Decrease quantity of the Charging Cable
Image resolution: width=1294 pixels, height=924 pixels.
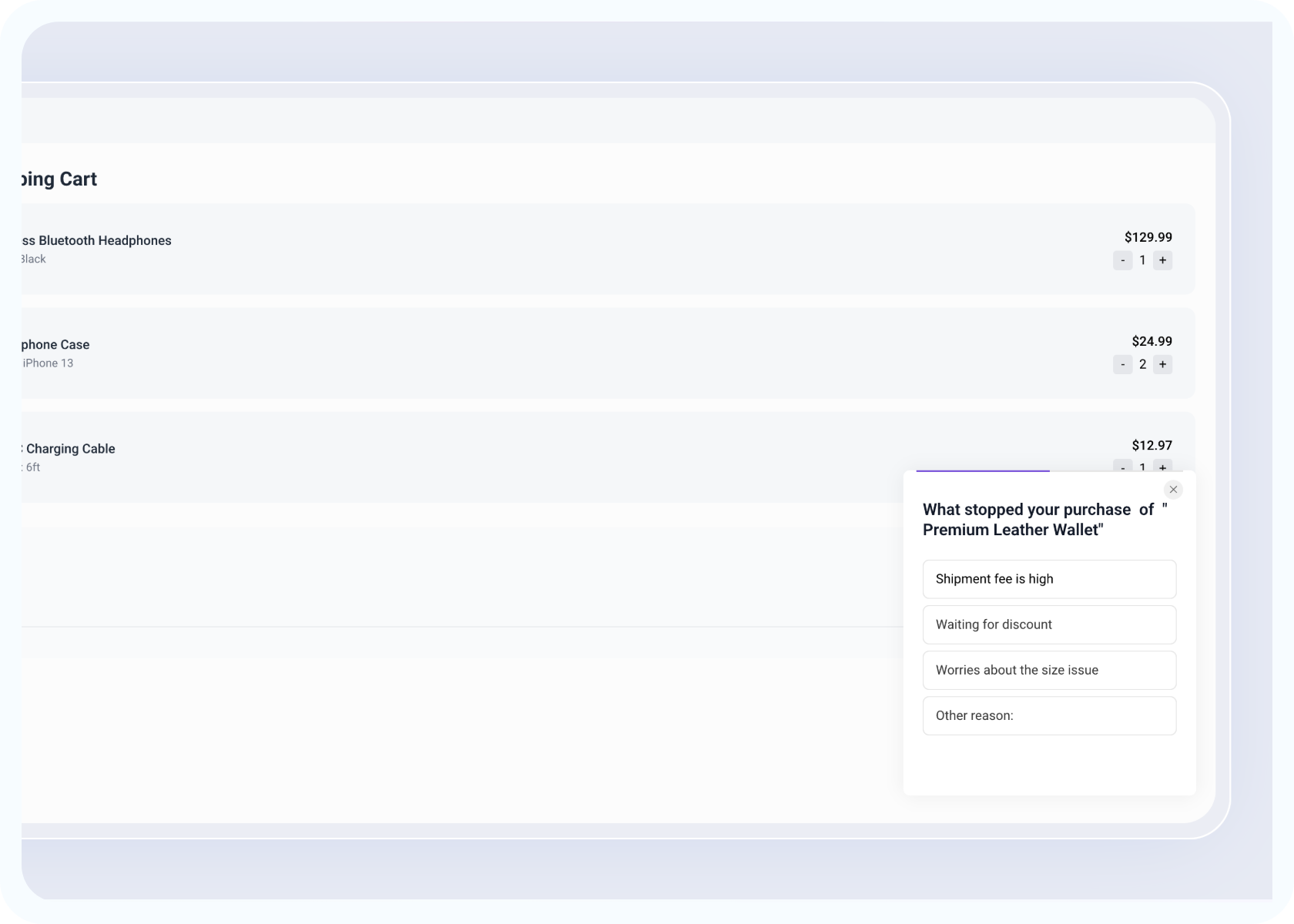click(1122, 468)
